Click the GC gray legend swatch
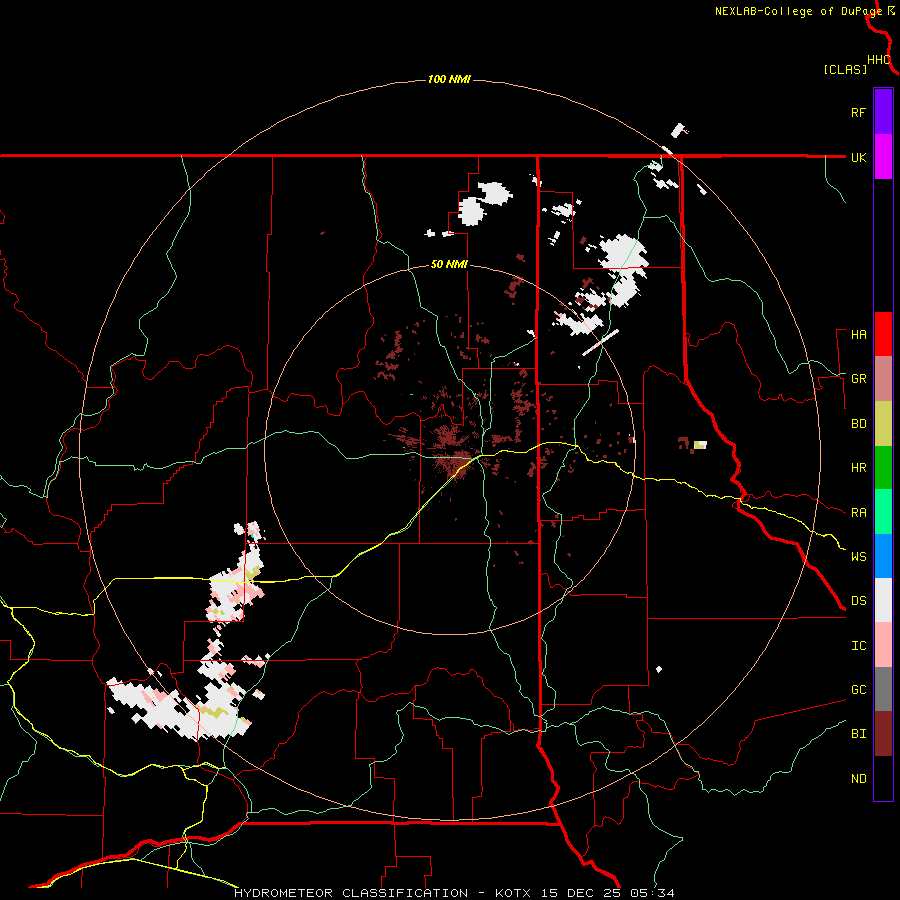This screenshot has height=900, width=900. pyautogui.click(x=883, y=689)
